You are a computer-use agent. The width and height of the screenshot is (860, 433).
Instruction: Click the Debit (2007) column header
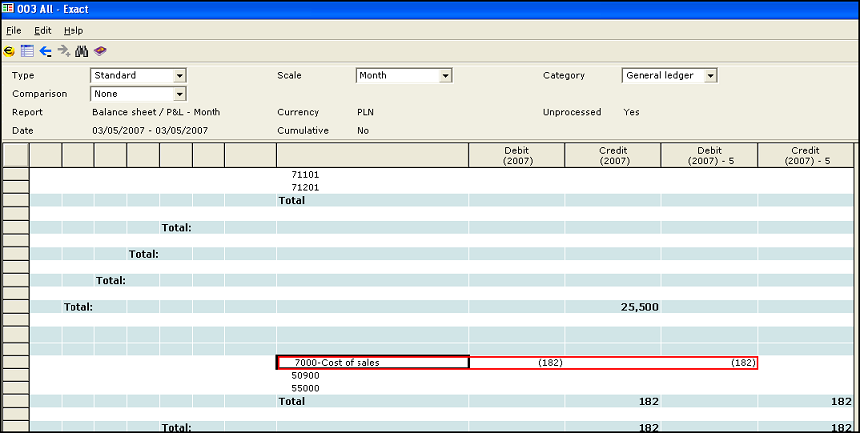517,155
